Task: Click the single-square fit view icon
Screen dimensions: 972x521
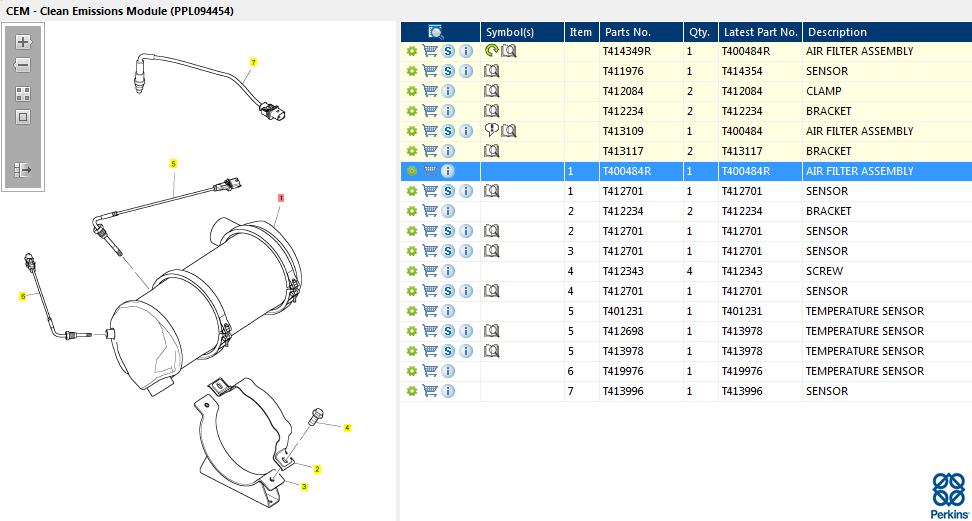Action: point(23,117)
